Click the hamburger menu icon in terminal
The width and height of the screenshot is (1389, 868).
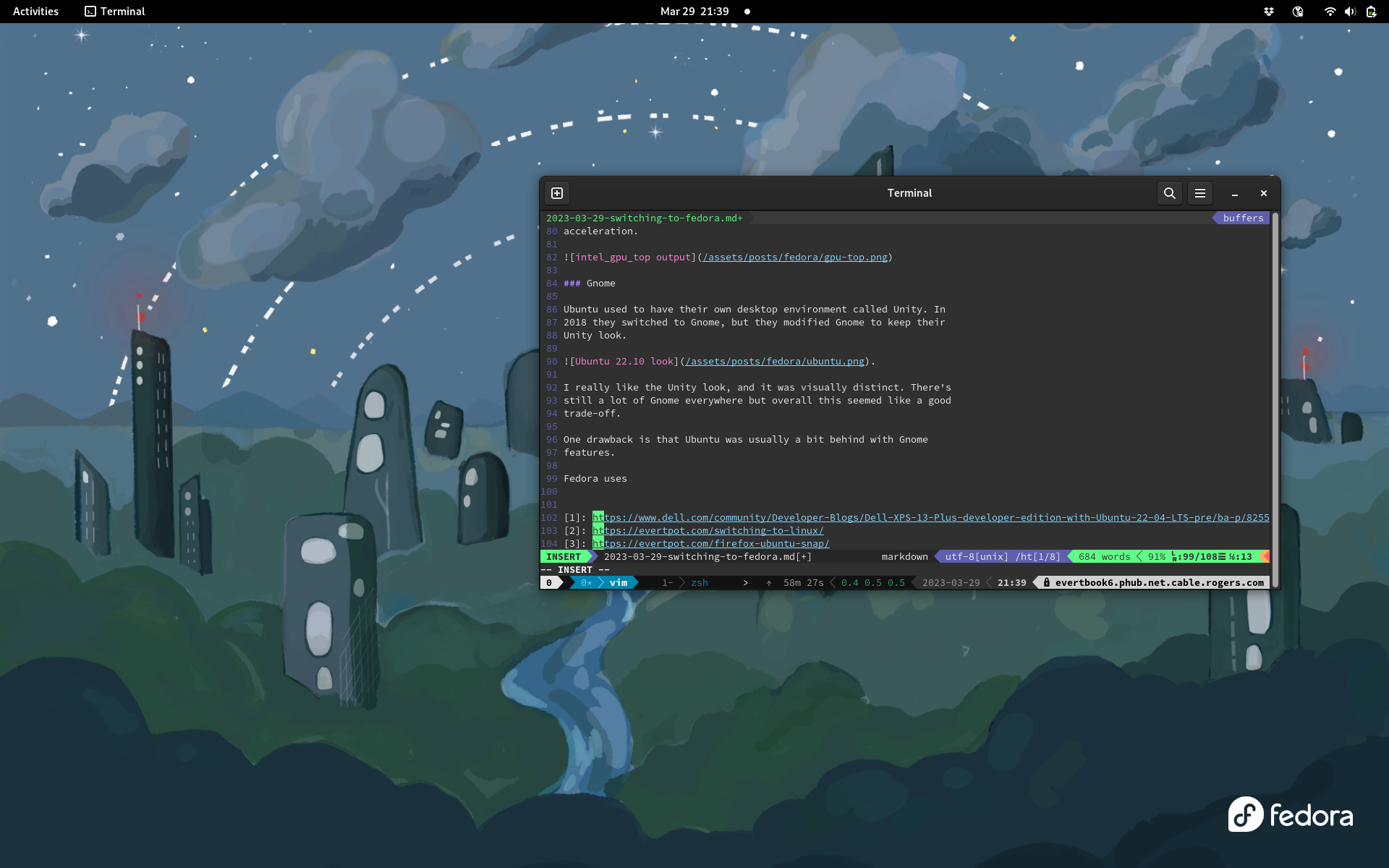(x=1200, y=193)
